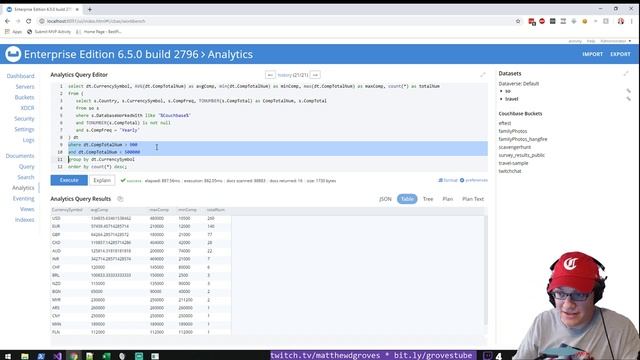Open Security in the sidebar

click(24, 118)
